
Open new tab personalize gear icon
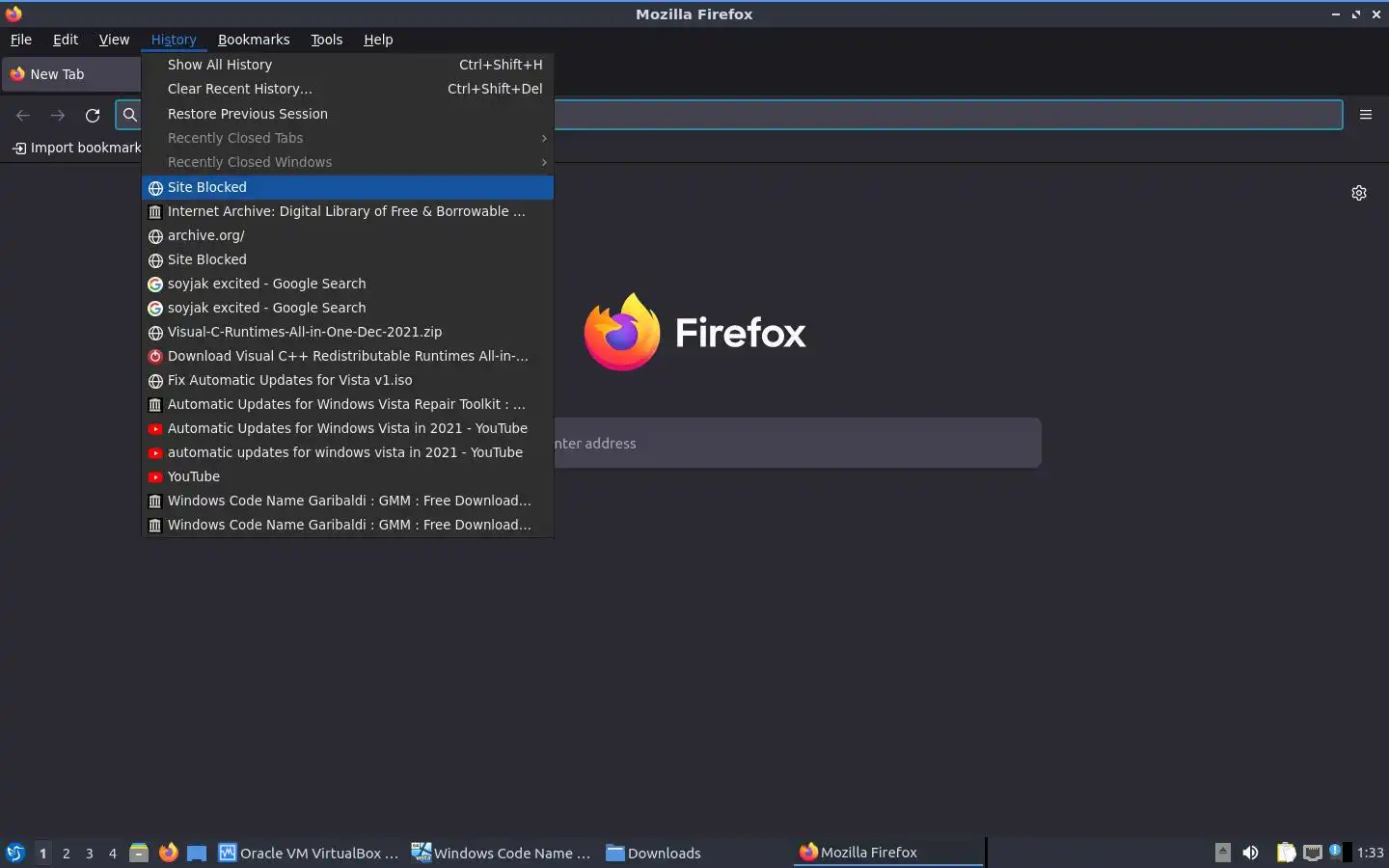click(1359, 193)
